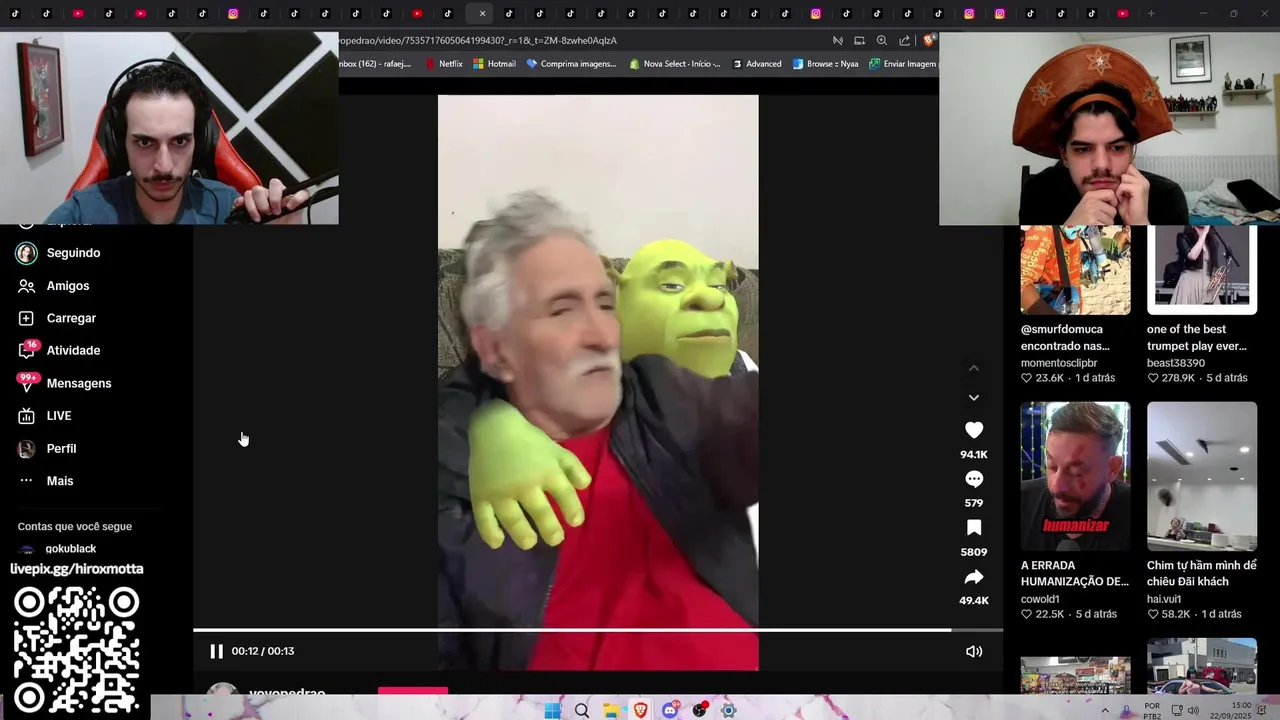Open coworld1 creator profile
Viewport: 1280px width, 720px height.
coord(1040,599)
